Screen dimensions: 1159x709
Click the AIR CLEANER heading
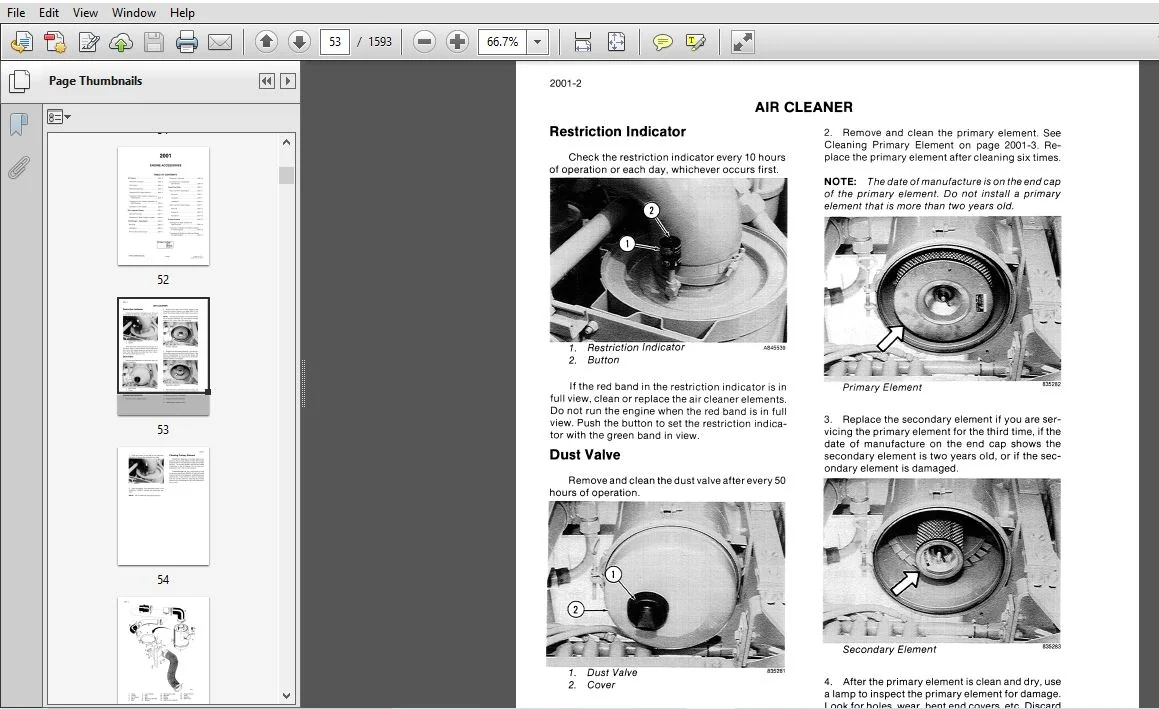coord(803,107)
